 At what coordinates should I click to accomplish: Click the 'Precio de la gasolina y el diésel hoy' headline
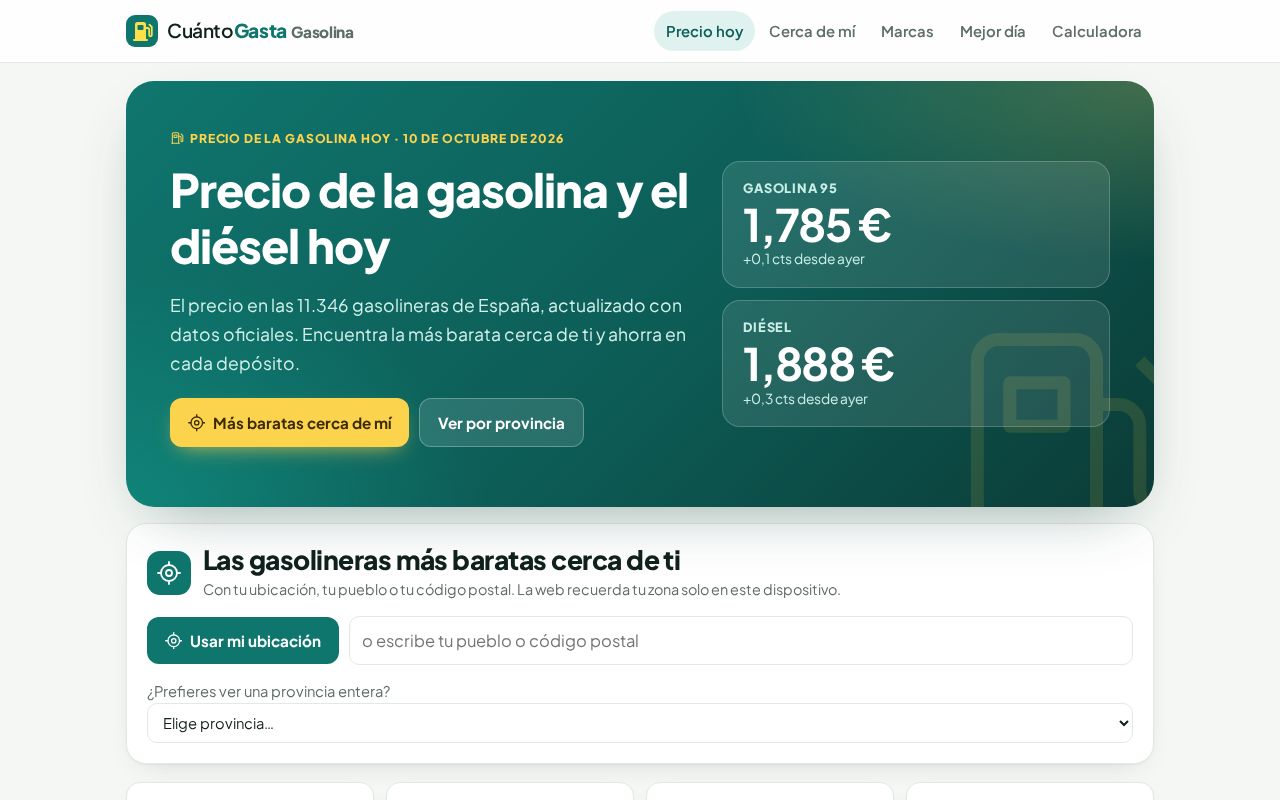click(x=430, y=218)
